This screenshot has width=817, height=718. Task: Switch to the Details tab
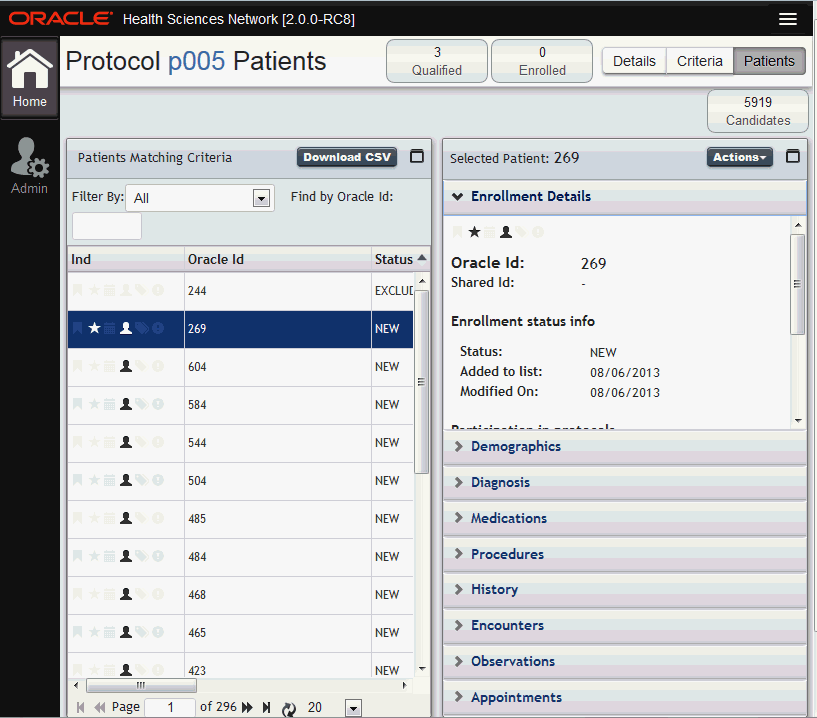(634, 61)
